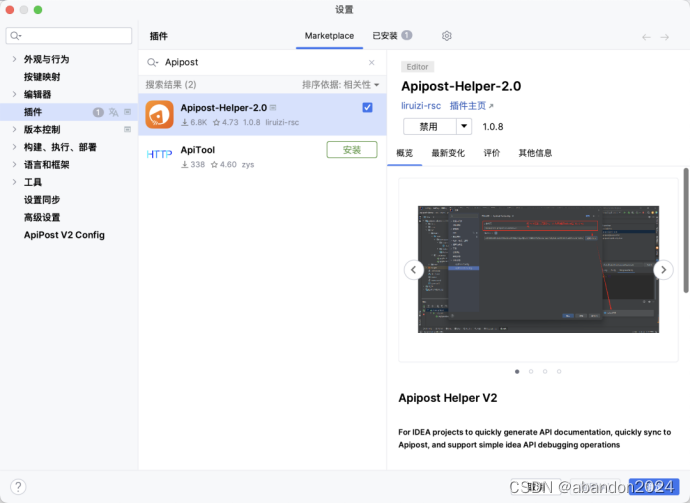Click the plugin search magnifier icon
The height and width of the screenshot is (503, 690).
point(152,62)
